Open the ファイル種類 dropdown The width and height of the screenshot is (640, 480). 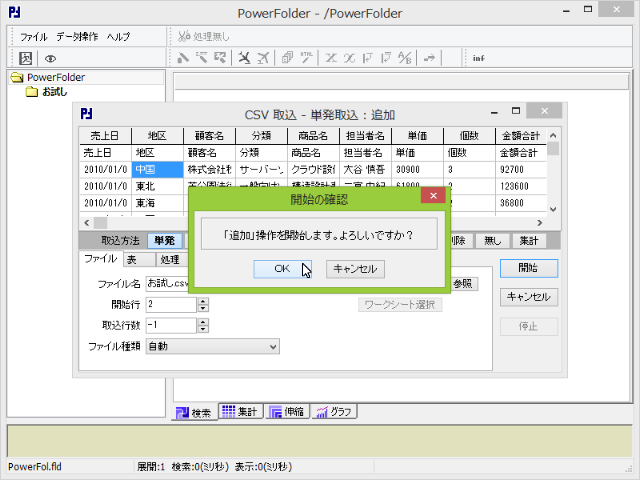pos(213,347)
